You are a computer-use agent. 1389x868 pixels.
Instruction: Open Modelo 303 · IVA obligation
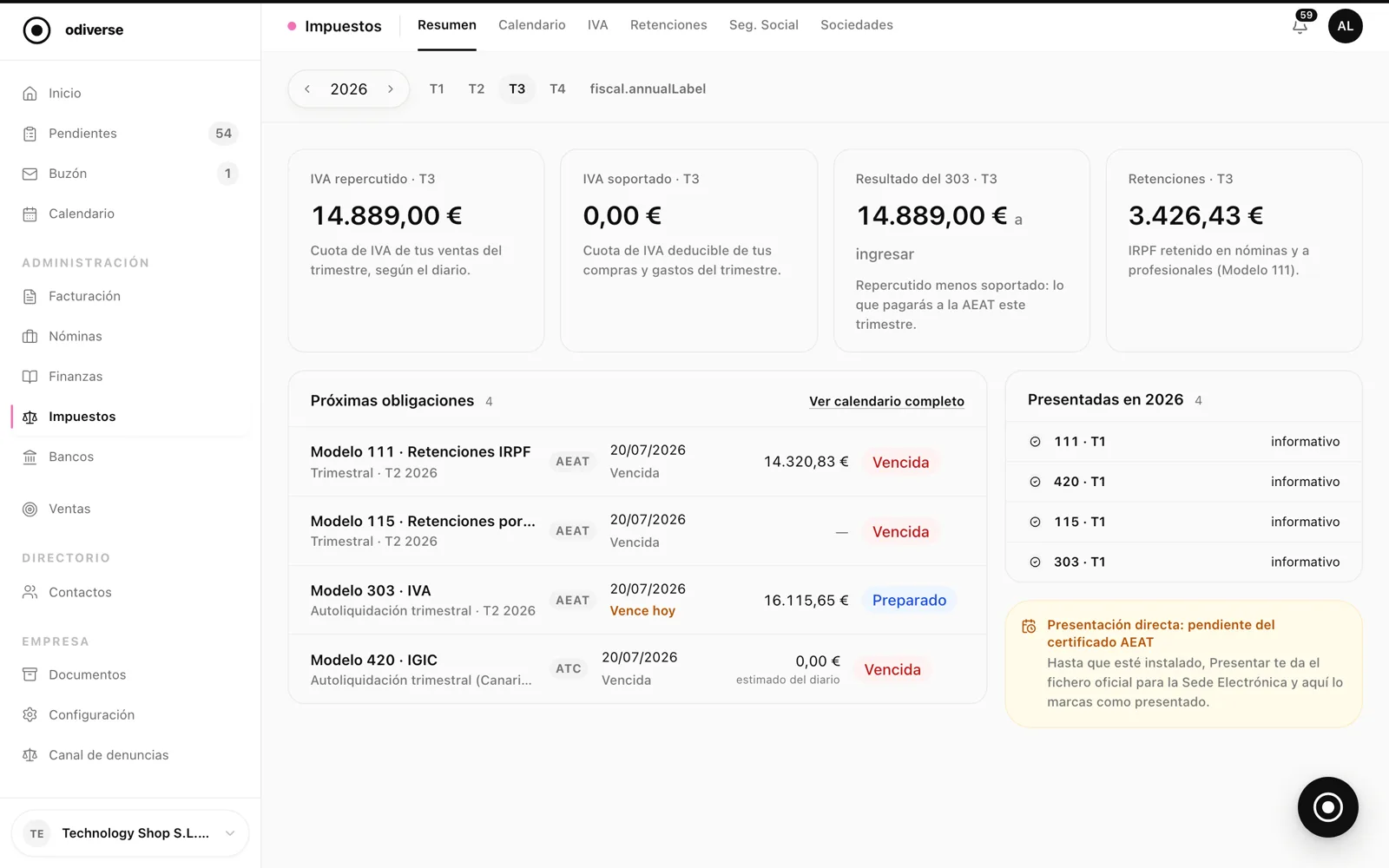click(x=637, y=600)
